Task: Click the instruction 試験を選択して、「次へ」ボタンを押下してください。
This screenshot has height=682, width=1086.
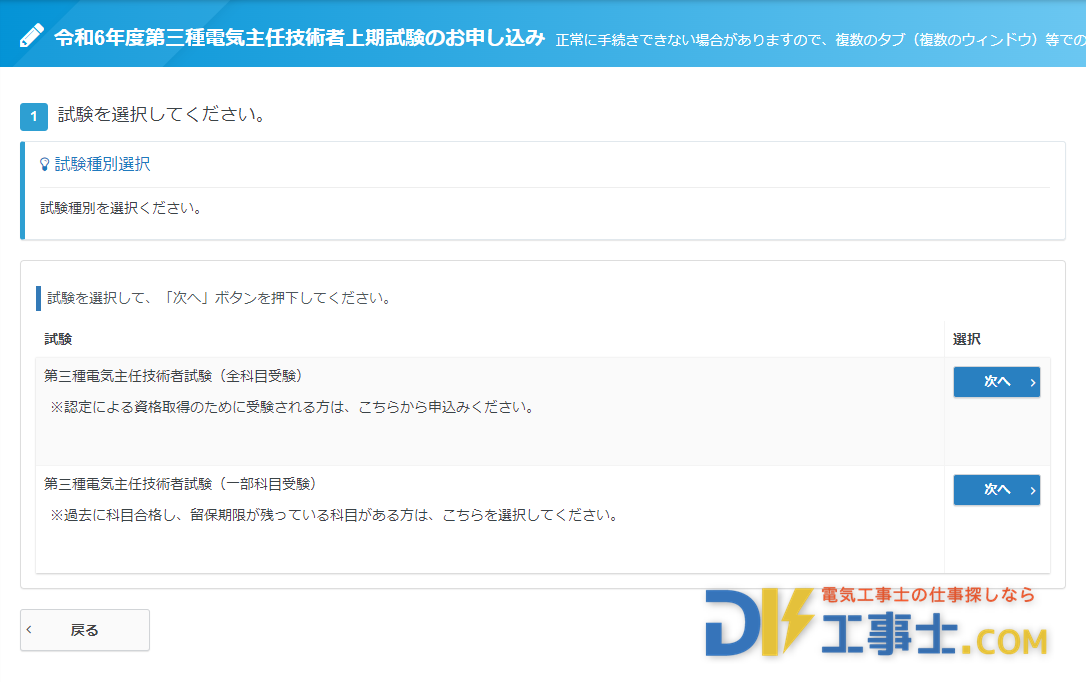Action: (x=220, y=298)
